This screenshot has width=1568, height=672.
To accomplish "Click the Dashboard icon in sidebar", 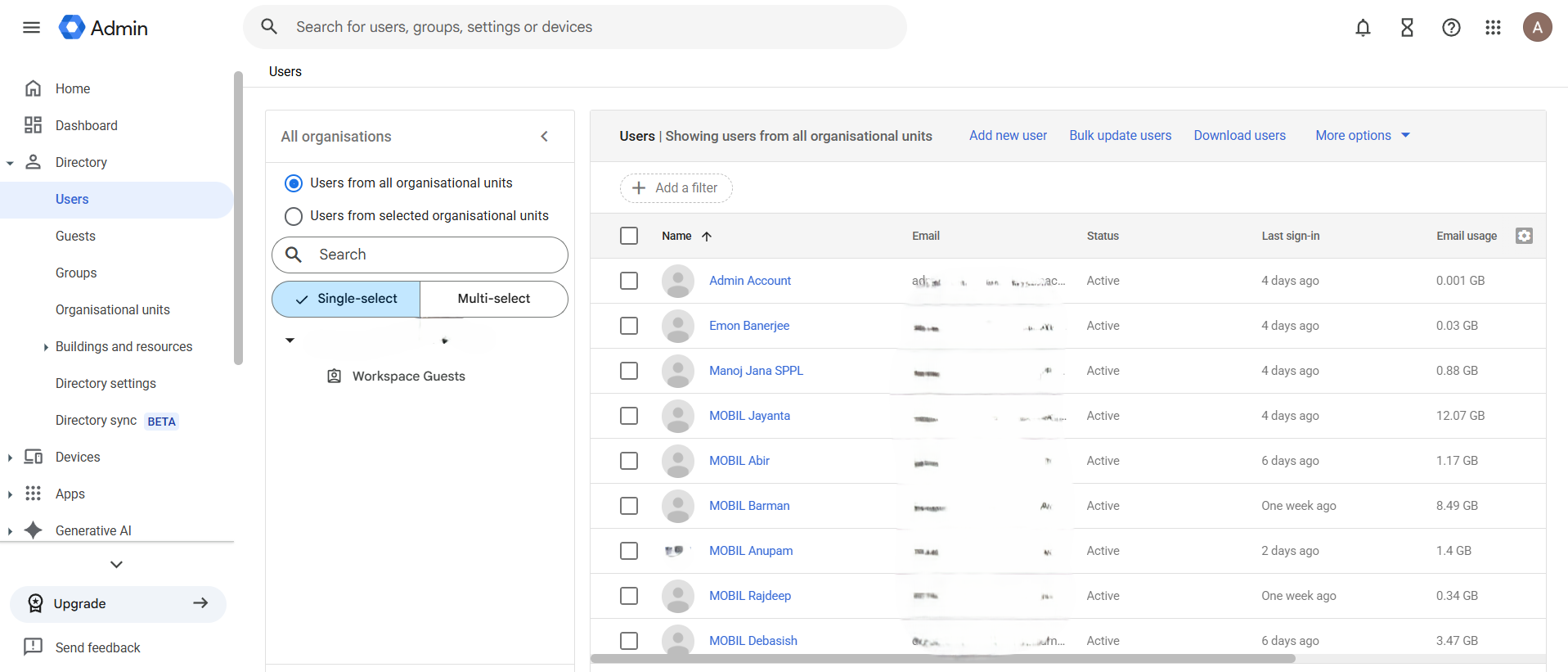I will coord(33,125).
